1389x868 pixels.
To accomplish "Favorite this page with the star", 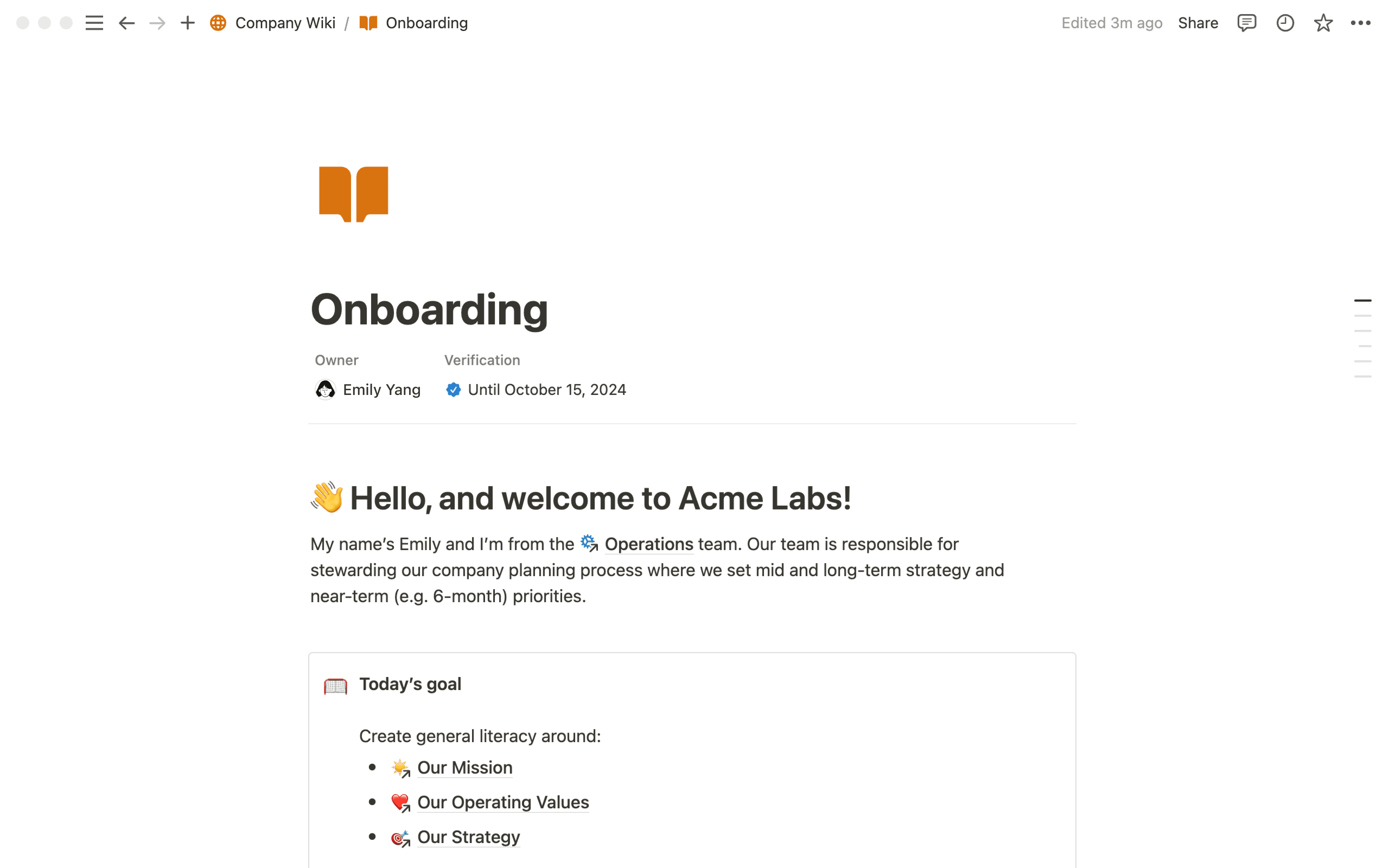I will pos(1323,23).
